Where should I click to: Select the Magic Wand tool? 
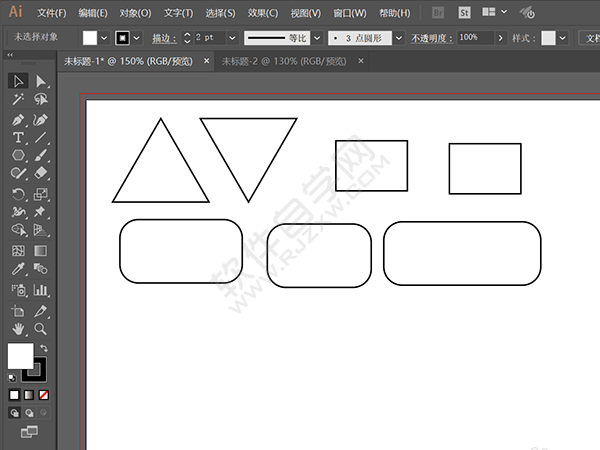point(18,100)
